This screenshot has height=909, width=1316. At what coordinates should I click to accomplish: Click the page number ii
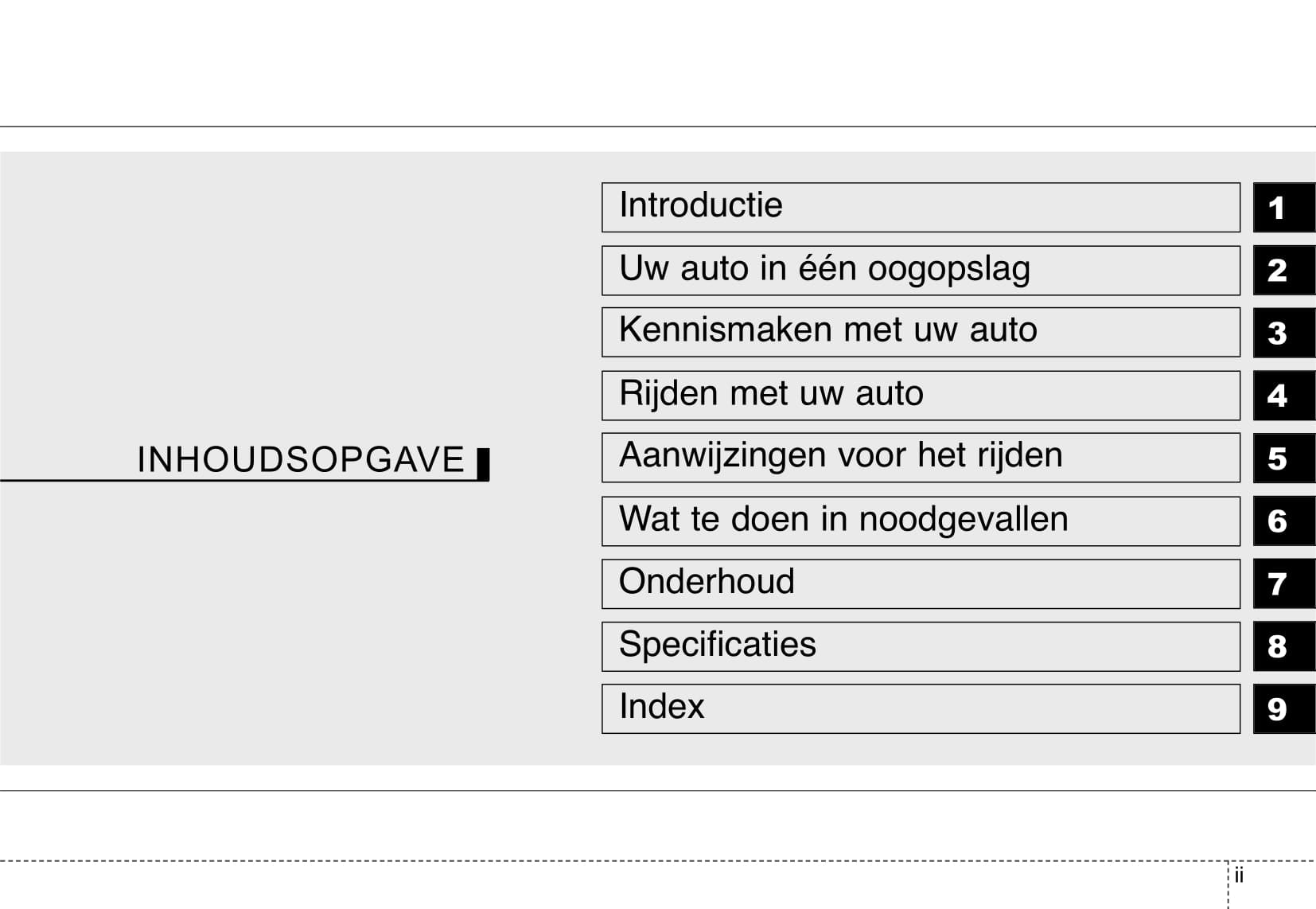point(1239,876)
